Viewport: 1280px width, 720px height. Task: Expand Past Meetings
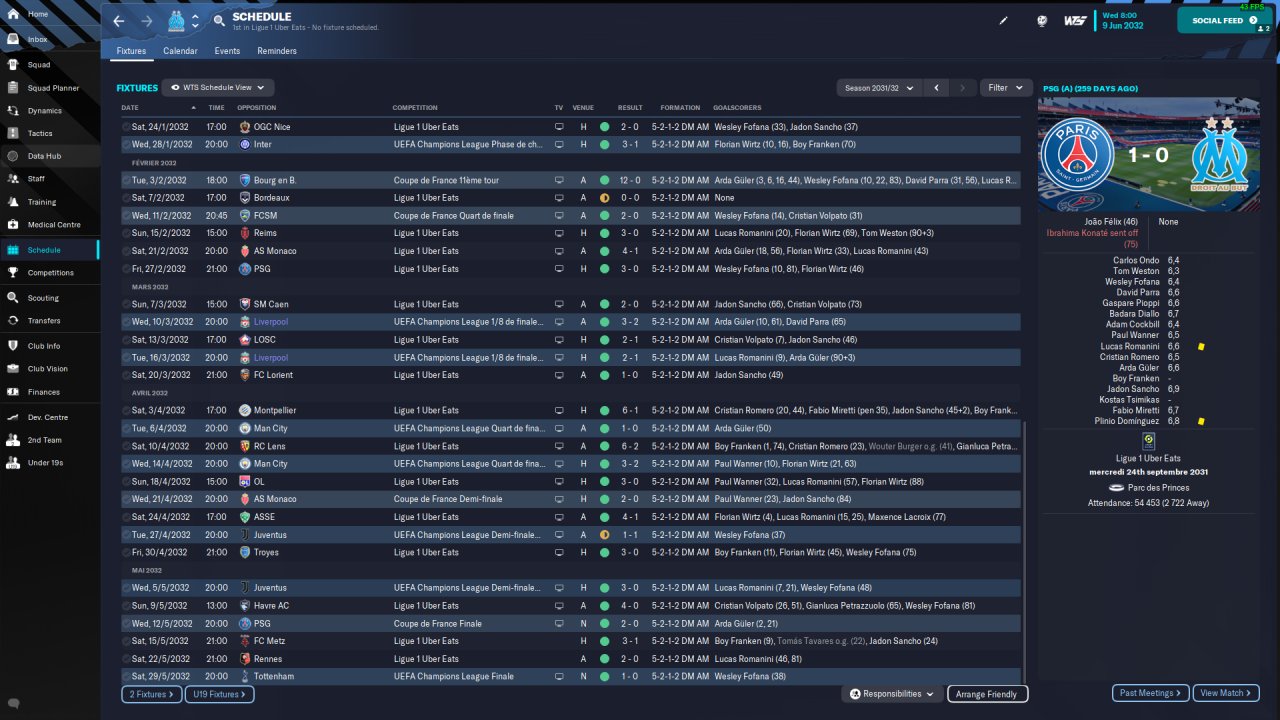point(1151,693)
